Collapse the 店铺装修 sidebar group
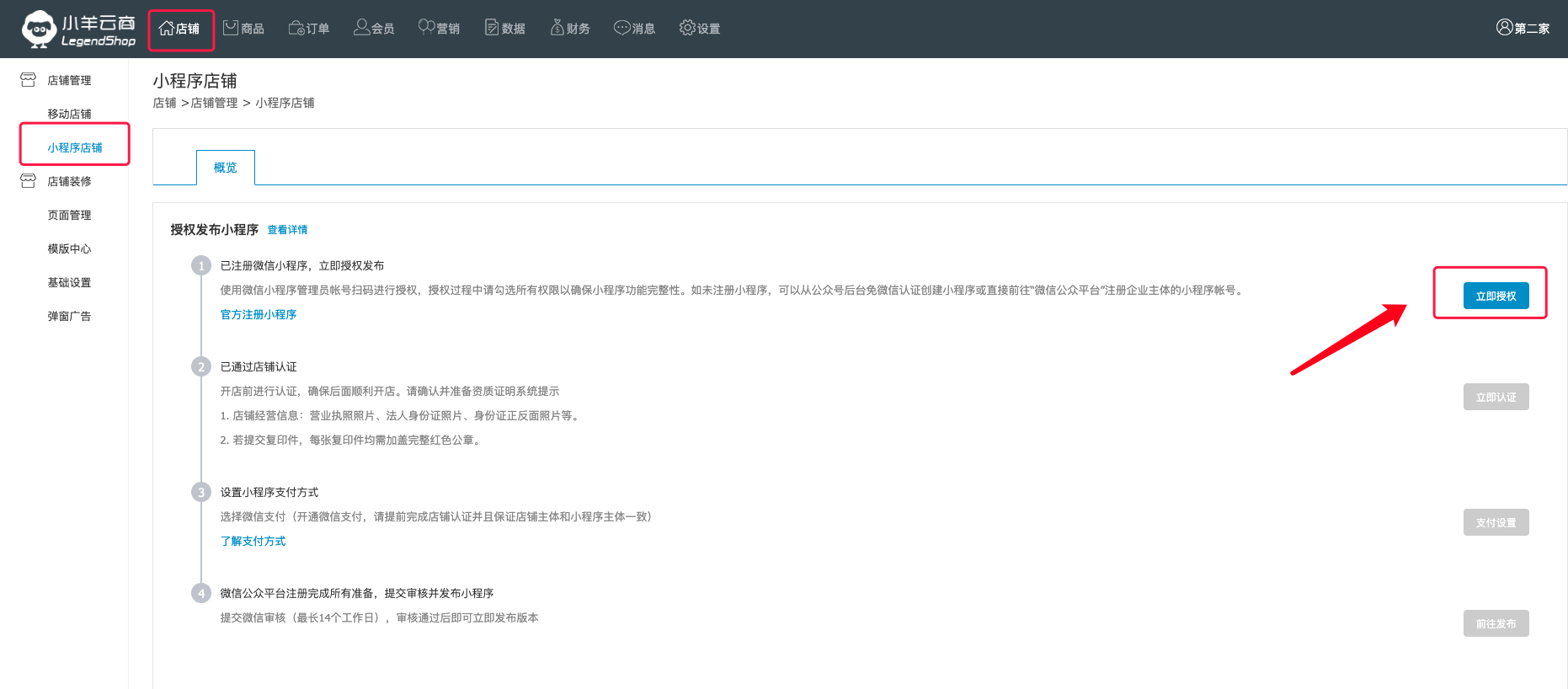The image size is (1568, 689). pyautogui.click(x=69, y=181)
